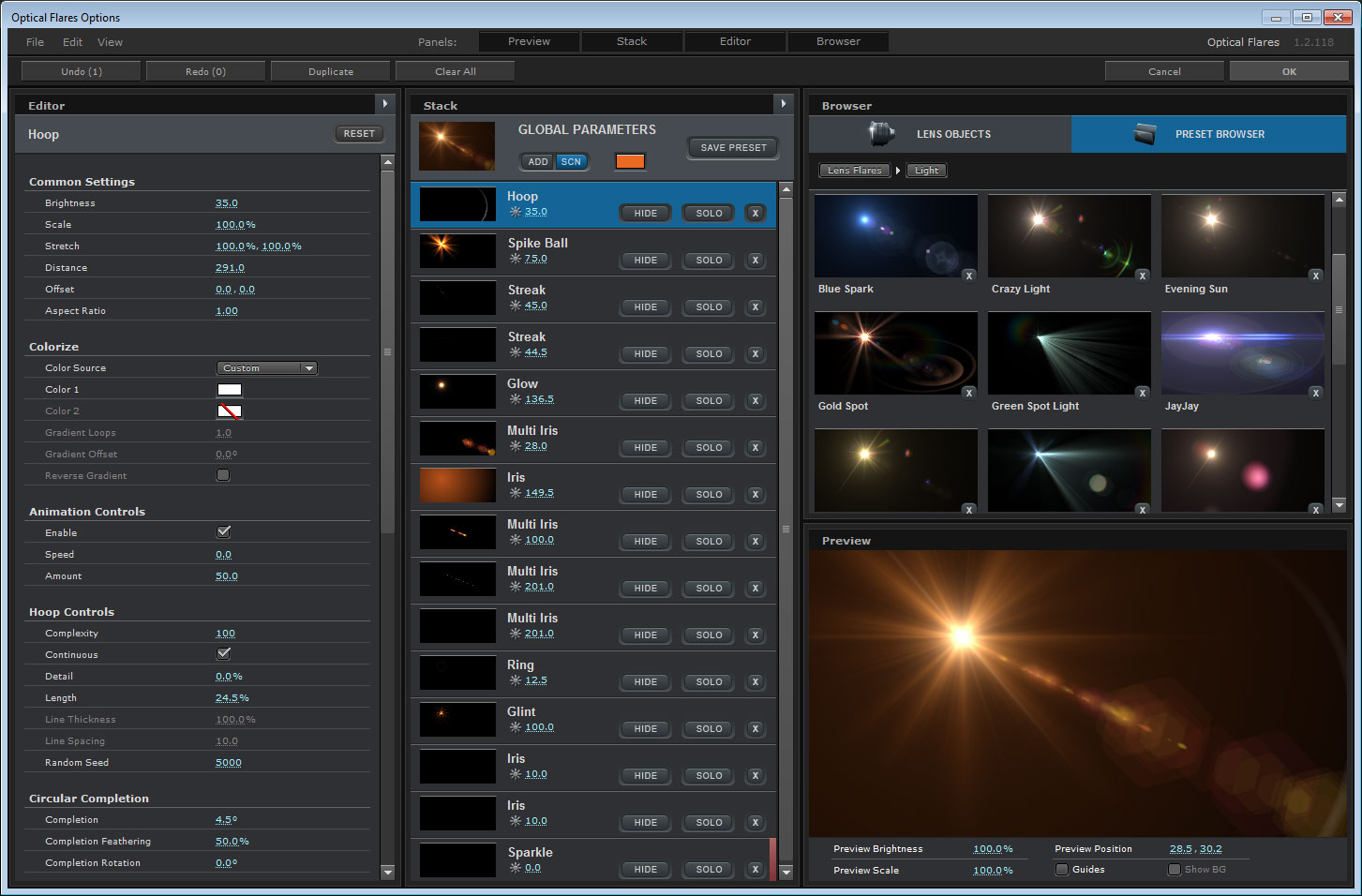
Task: Click the Save Preset button
Action: point(733,148)
